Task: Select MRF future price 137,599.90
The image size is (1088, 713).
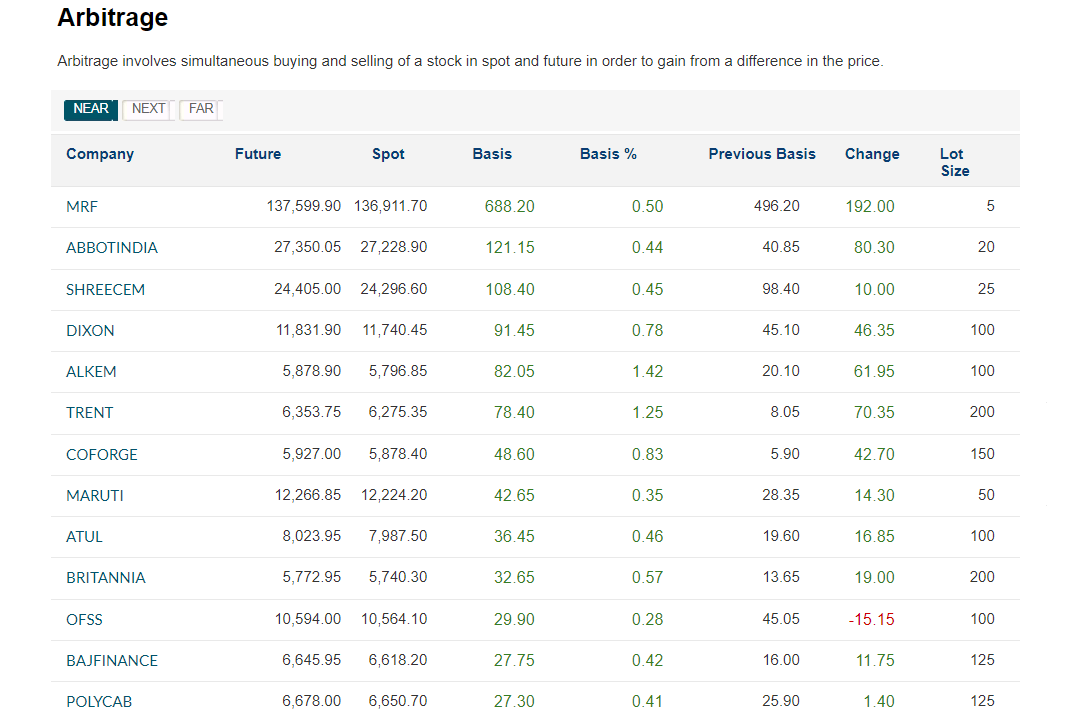Action: pos(304,206)
